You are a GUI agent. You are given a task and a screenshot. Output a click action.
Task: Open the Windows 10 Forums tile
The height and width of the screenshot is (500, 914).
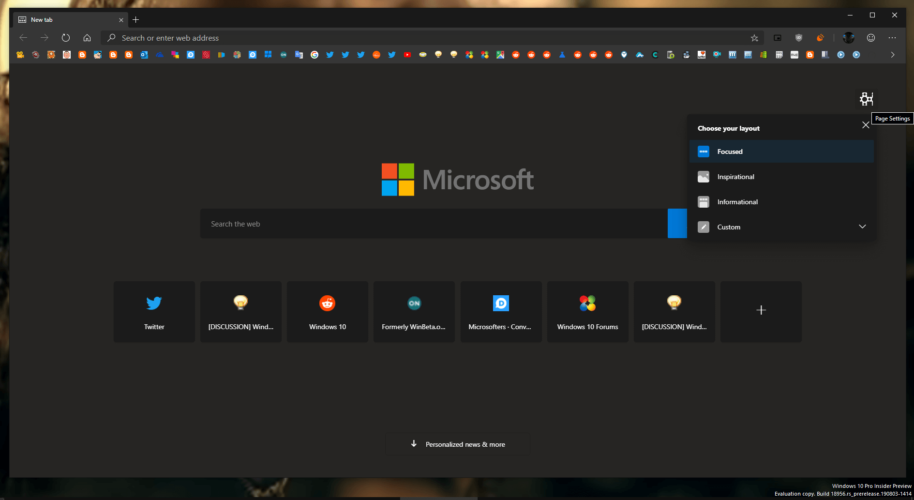(588, 311)
